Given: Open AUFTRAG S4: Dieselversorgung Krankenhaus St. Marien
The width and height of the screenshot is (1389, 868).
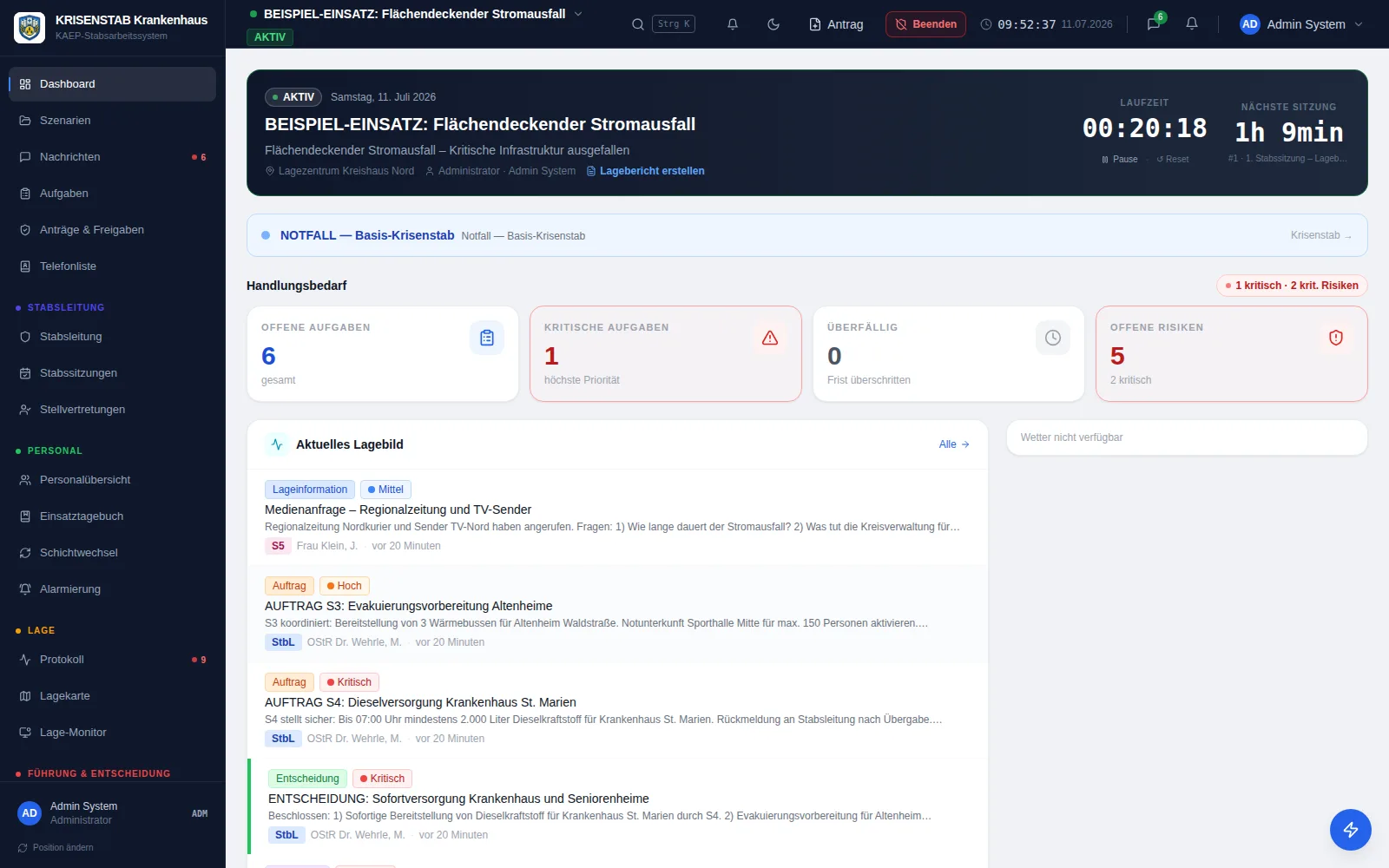Looking at the screenshot, I should click(x=617, y=710).
